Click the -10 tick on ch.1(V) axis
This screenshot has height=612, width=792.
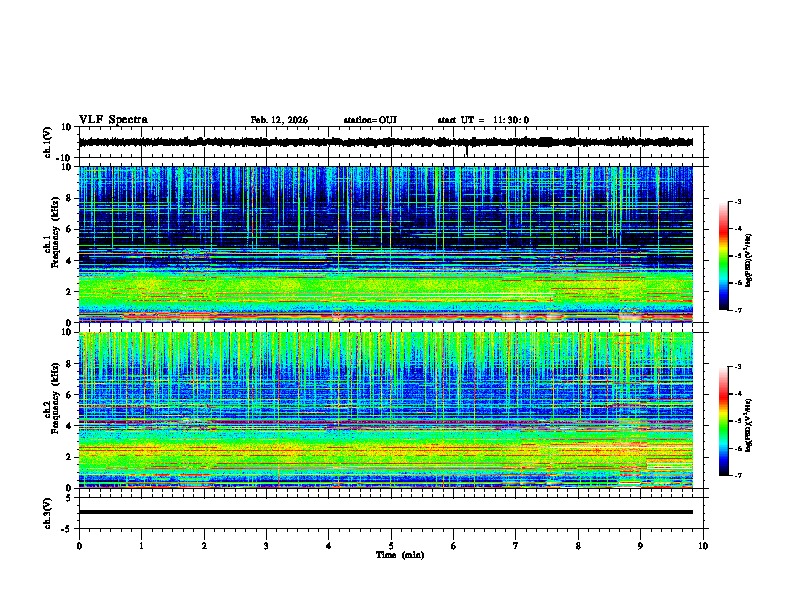point(65,158)
